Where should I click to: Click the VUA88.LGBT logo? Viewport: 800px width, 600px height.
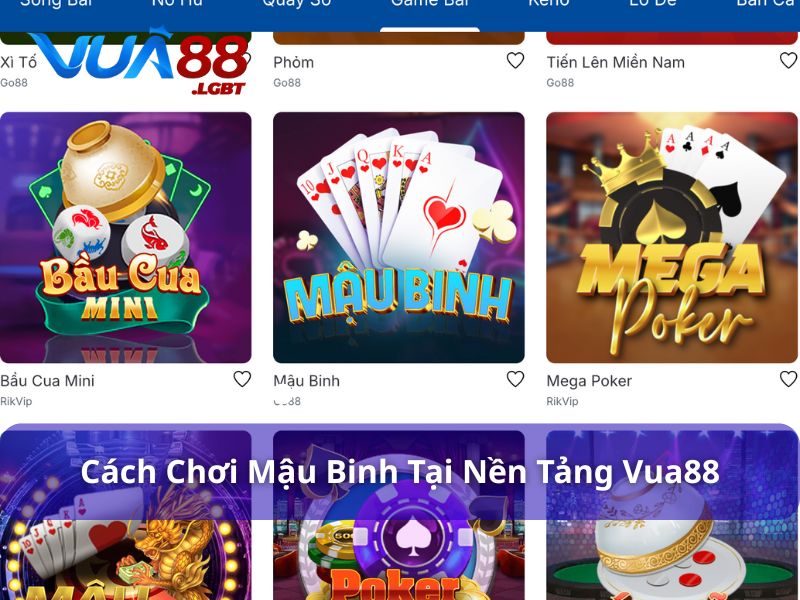click(x=139, y=62)
